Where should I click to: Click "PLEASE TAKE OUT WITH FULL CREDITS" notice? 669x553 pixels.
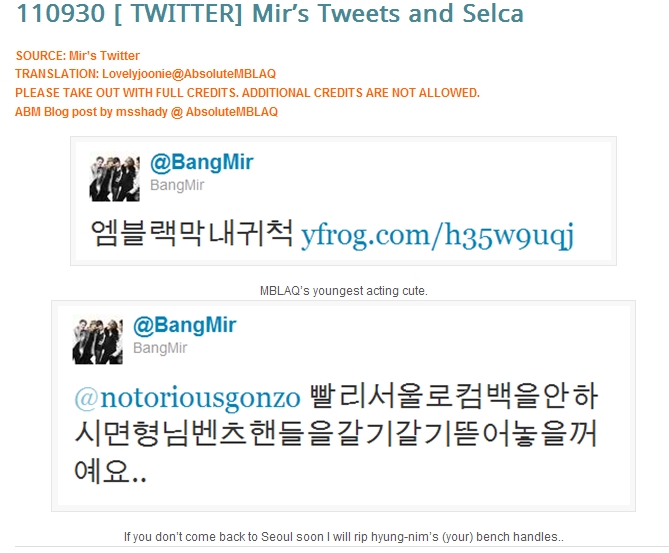pos(247,93)
